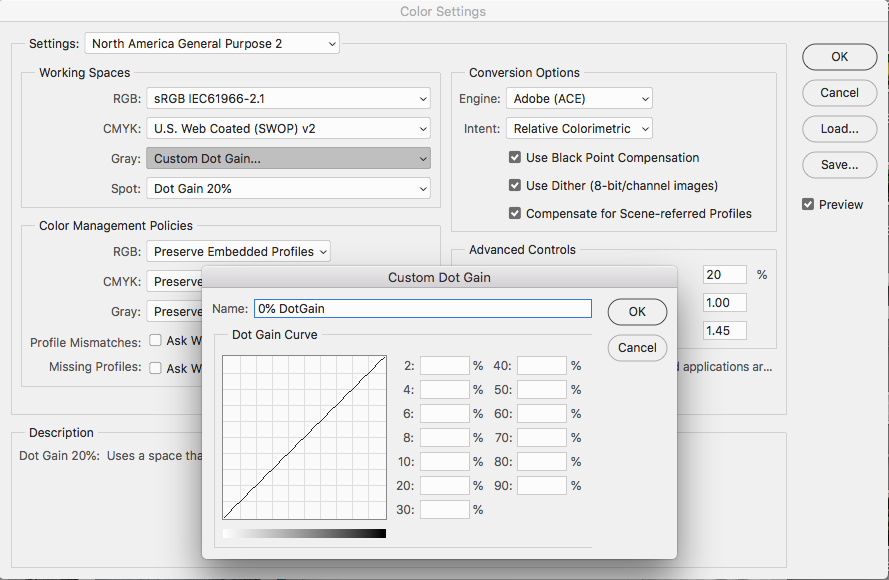Open the Spot dot gain dropdown

288,189
